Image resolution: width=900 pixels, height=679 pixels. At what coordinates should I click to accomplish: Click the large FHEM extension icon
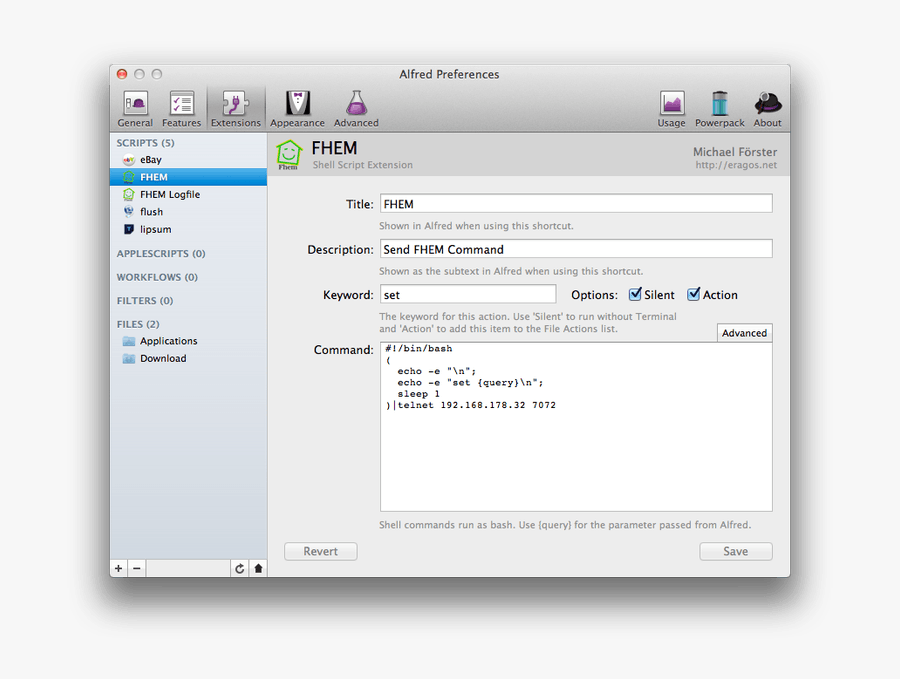click(289, 155)
